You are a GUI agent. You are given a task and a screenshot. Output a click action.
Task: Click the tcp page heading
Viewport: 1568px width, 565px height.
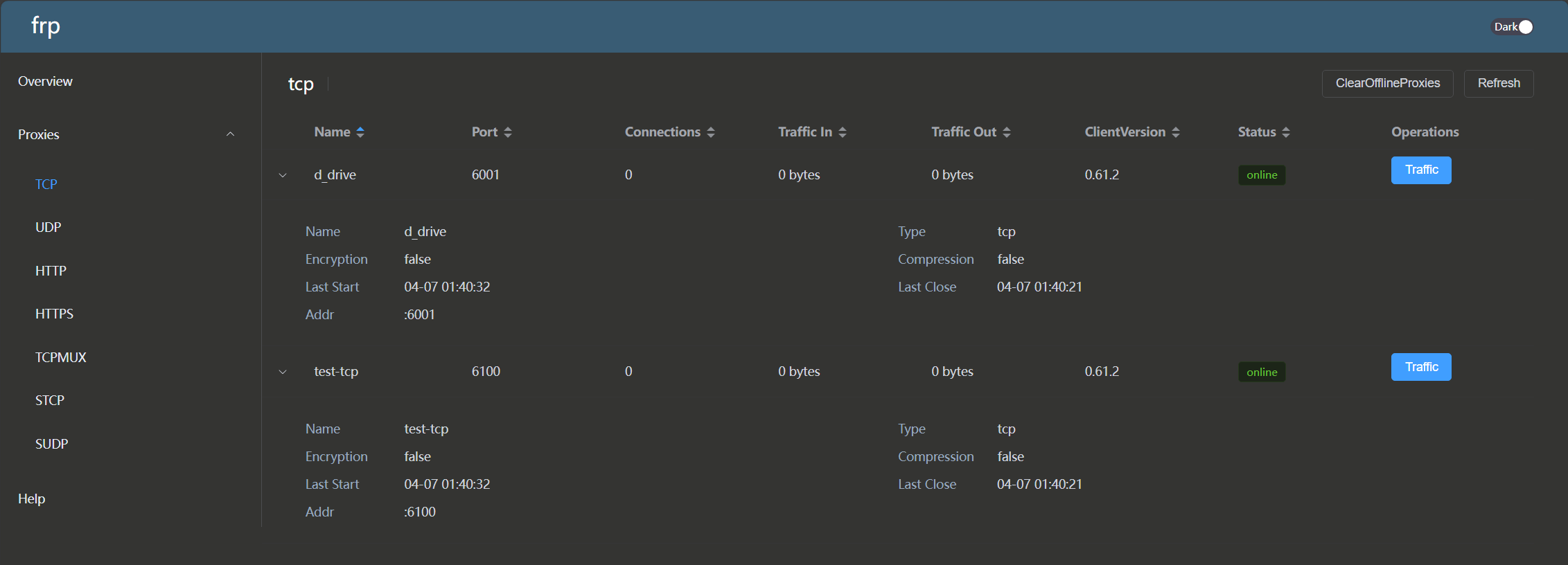coord(301,84)
